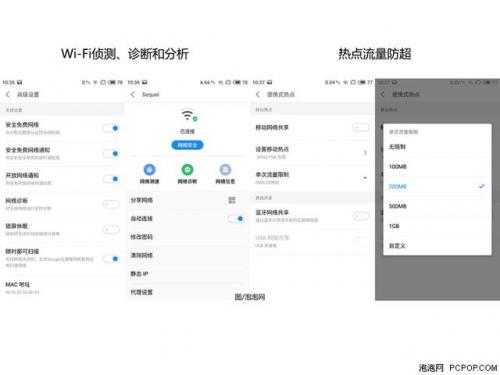Tap the 分享网络 row label
The image size is (500, 375).
142,200
